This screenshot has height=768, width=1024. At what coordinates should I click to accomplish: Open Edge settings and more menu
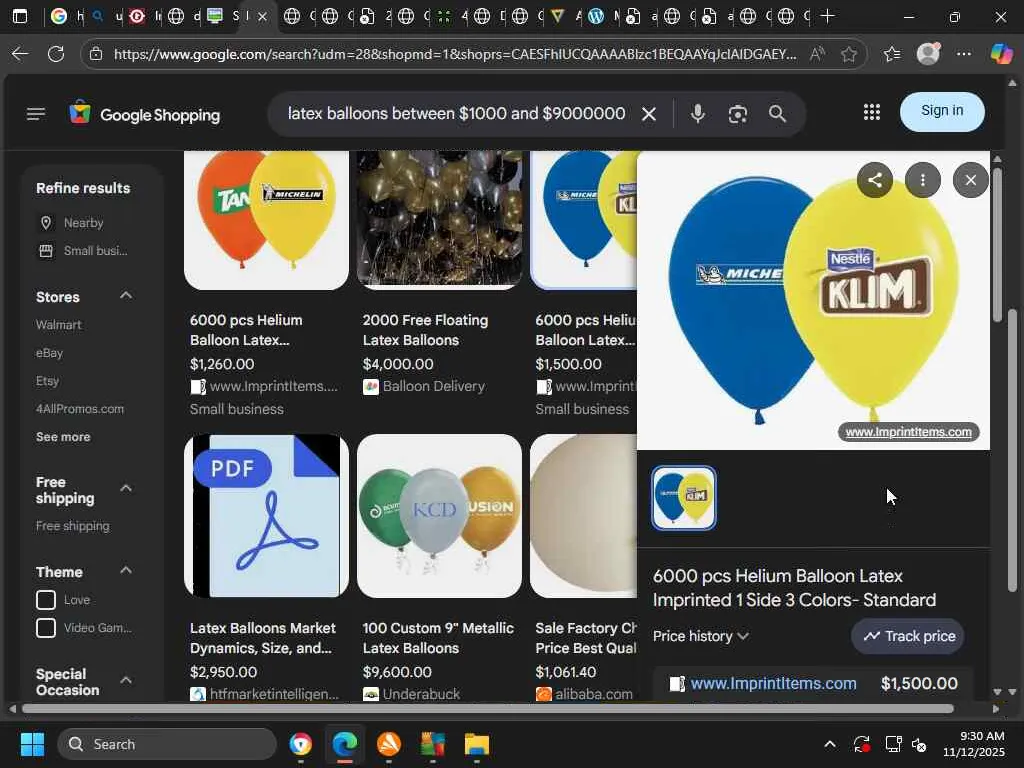click(964, 54)
